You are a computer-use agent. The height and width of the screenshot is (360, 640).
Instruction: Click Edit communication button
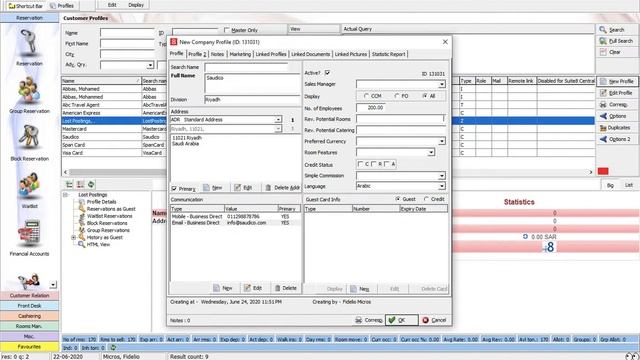253,288
